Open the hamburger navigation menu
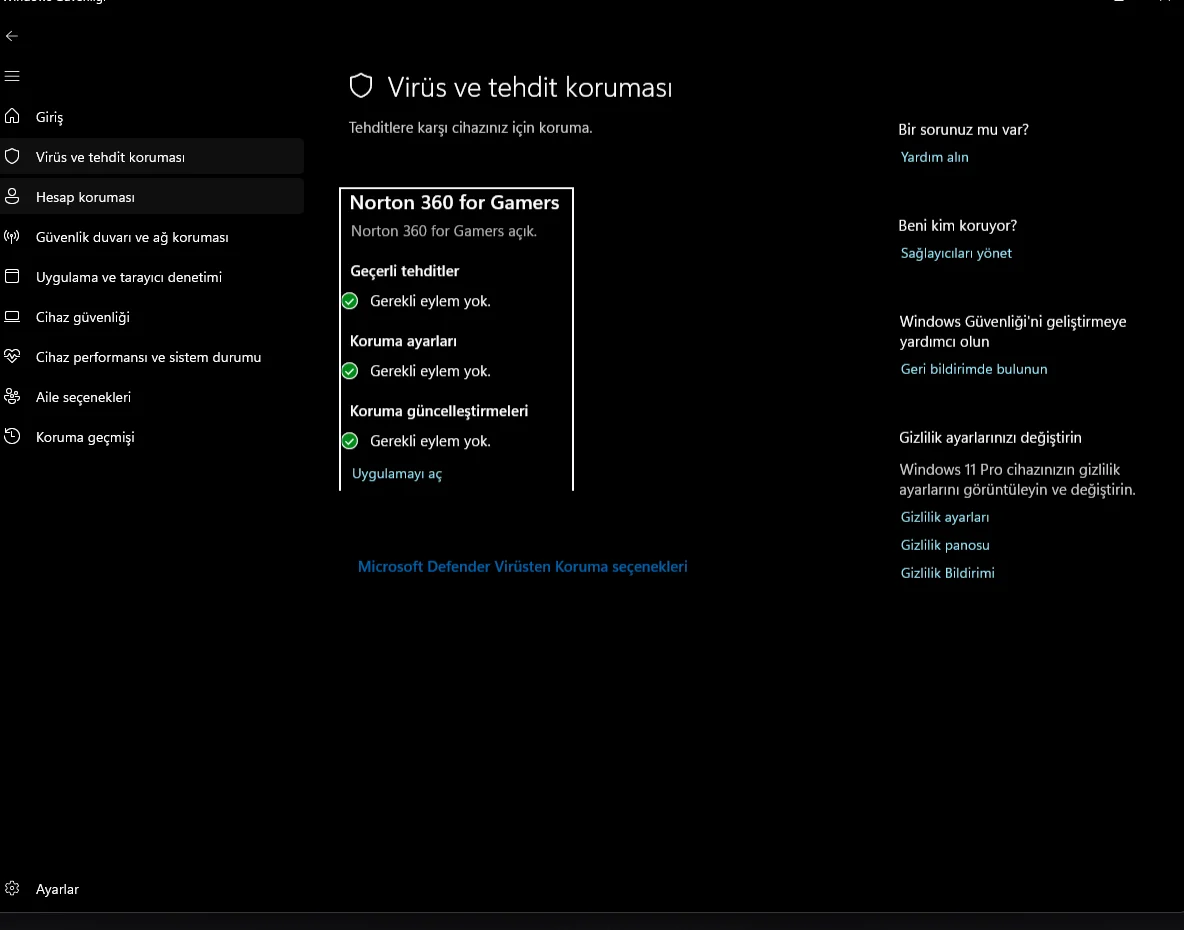Screen dimensions: 1184x930 coord(12,76)
